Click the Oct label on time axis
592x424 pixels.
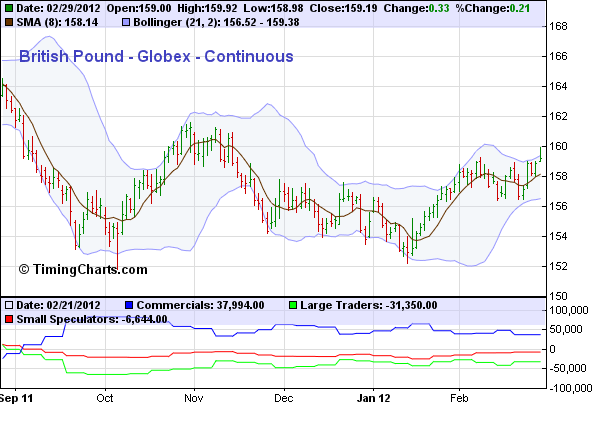click(x=105, y=398)
